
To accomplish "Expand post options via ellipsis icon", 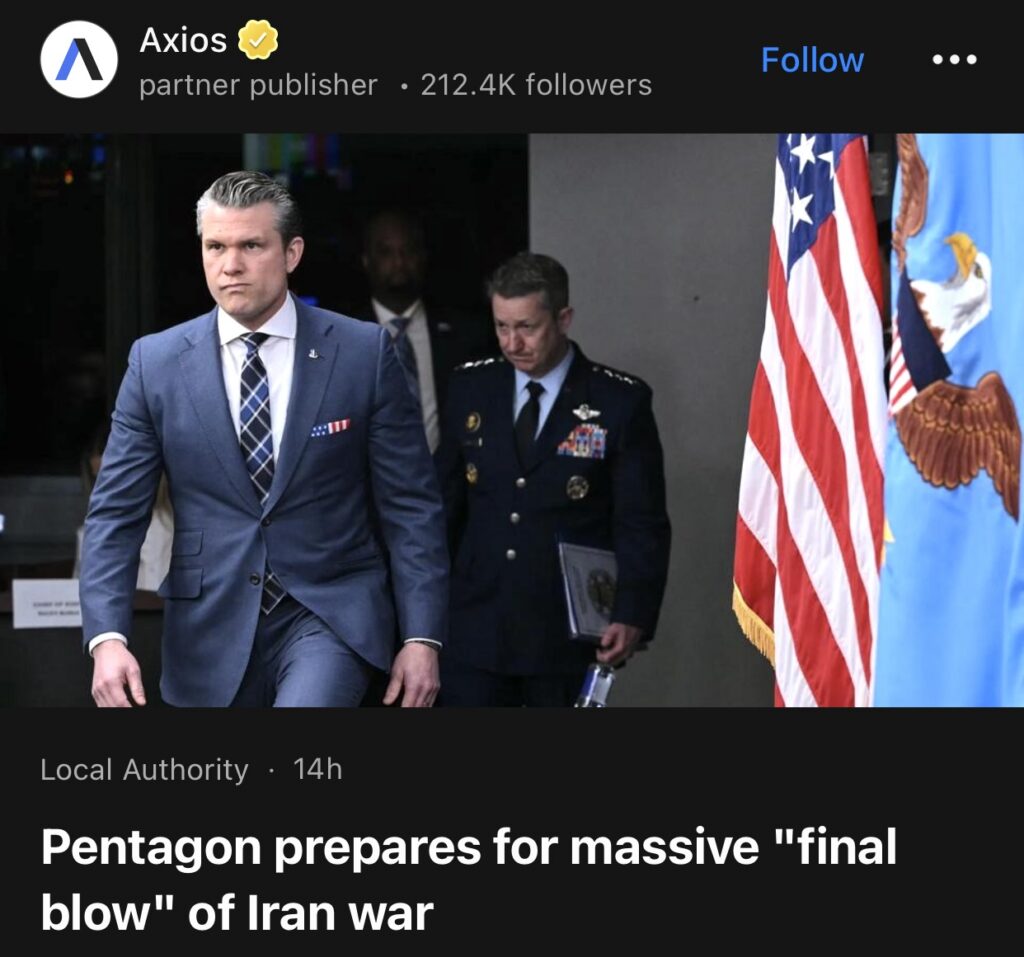I will [954, 59].
